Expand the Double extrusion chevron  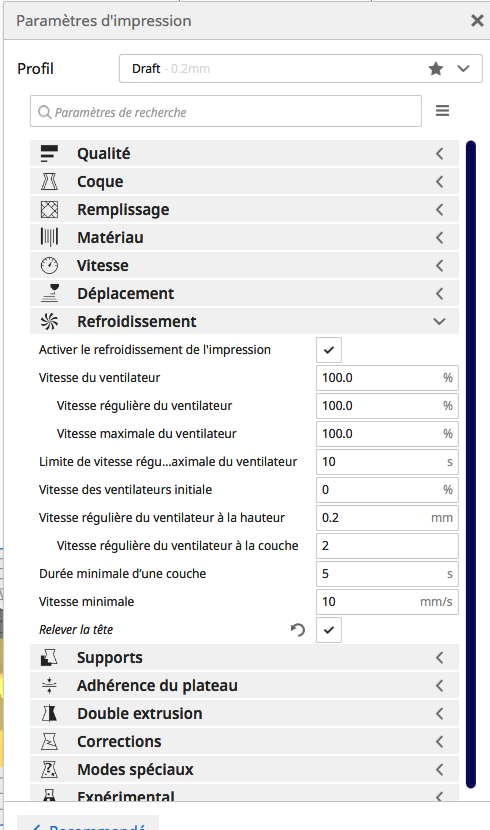coord(440,714)
